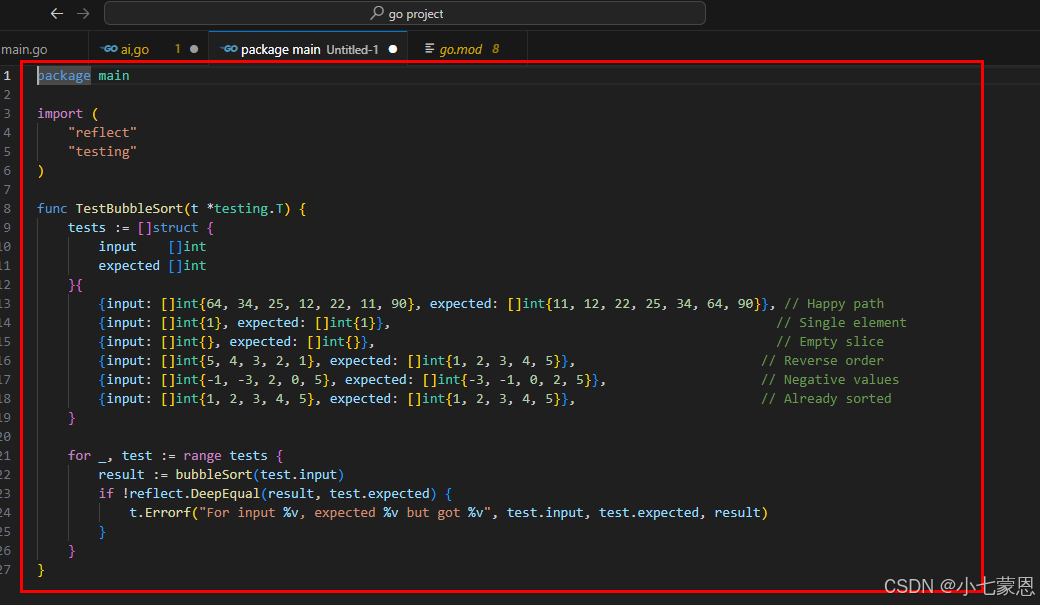The width and height of the screenshot is (1040, 605).
Task: Click the Go icon on Untitled-1 tab
Action: point(229,49)
